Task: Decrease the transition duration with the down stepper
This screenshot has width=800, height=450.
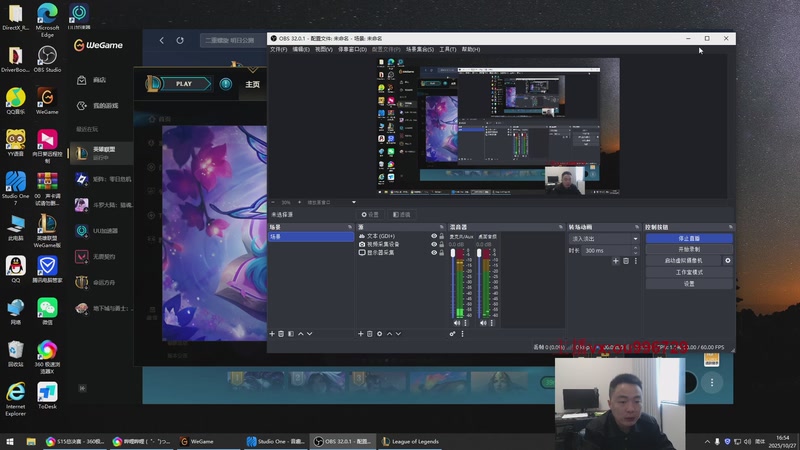Action: pos(636,253)
